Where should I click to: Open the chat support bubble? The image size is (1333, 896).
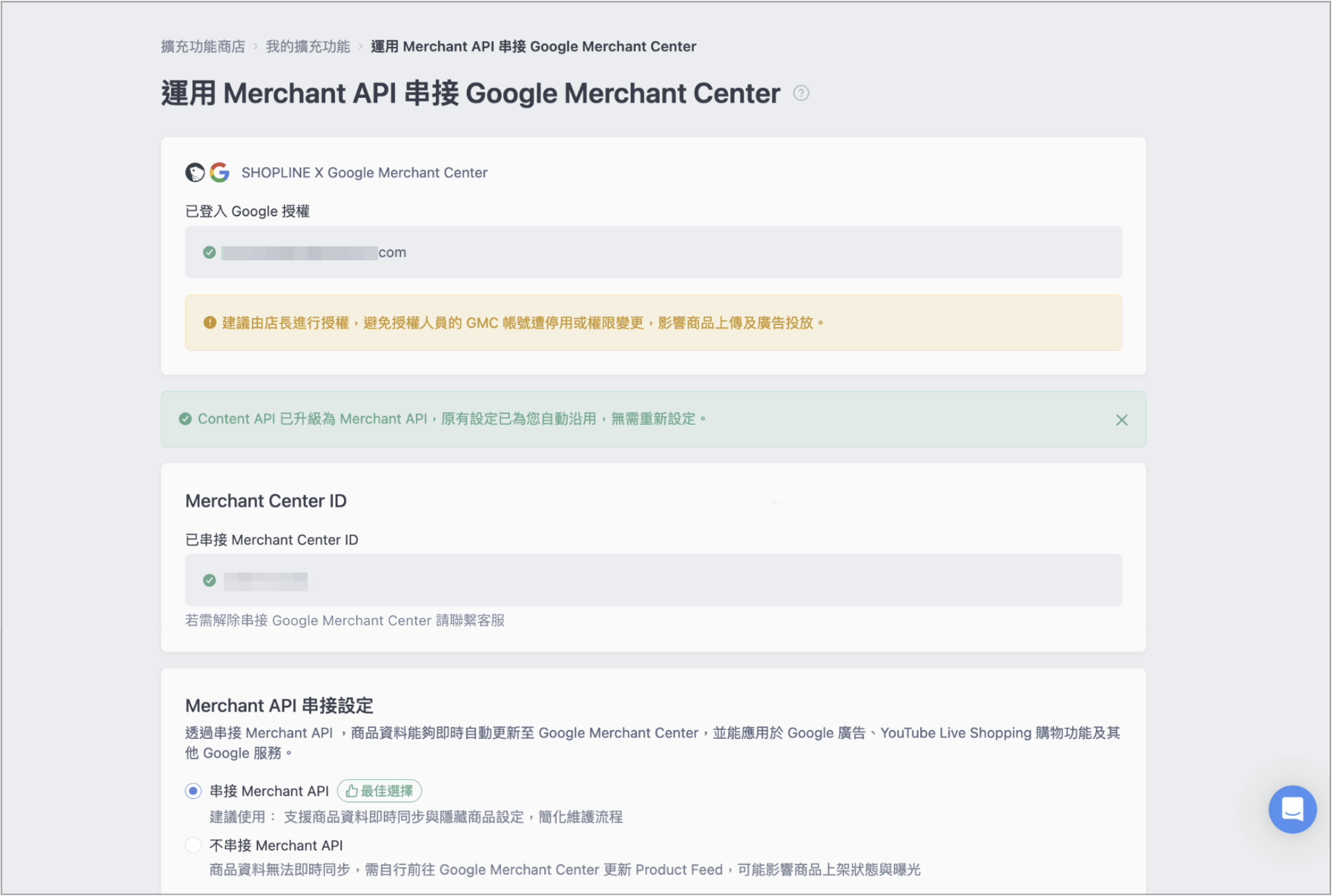pyautogui.click(x=1292, y=809)
